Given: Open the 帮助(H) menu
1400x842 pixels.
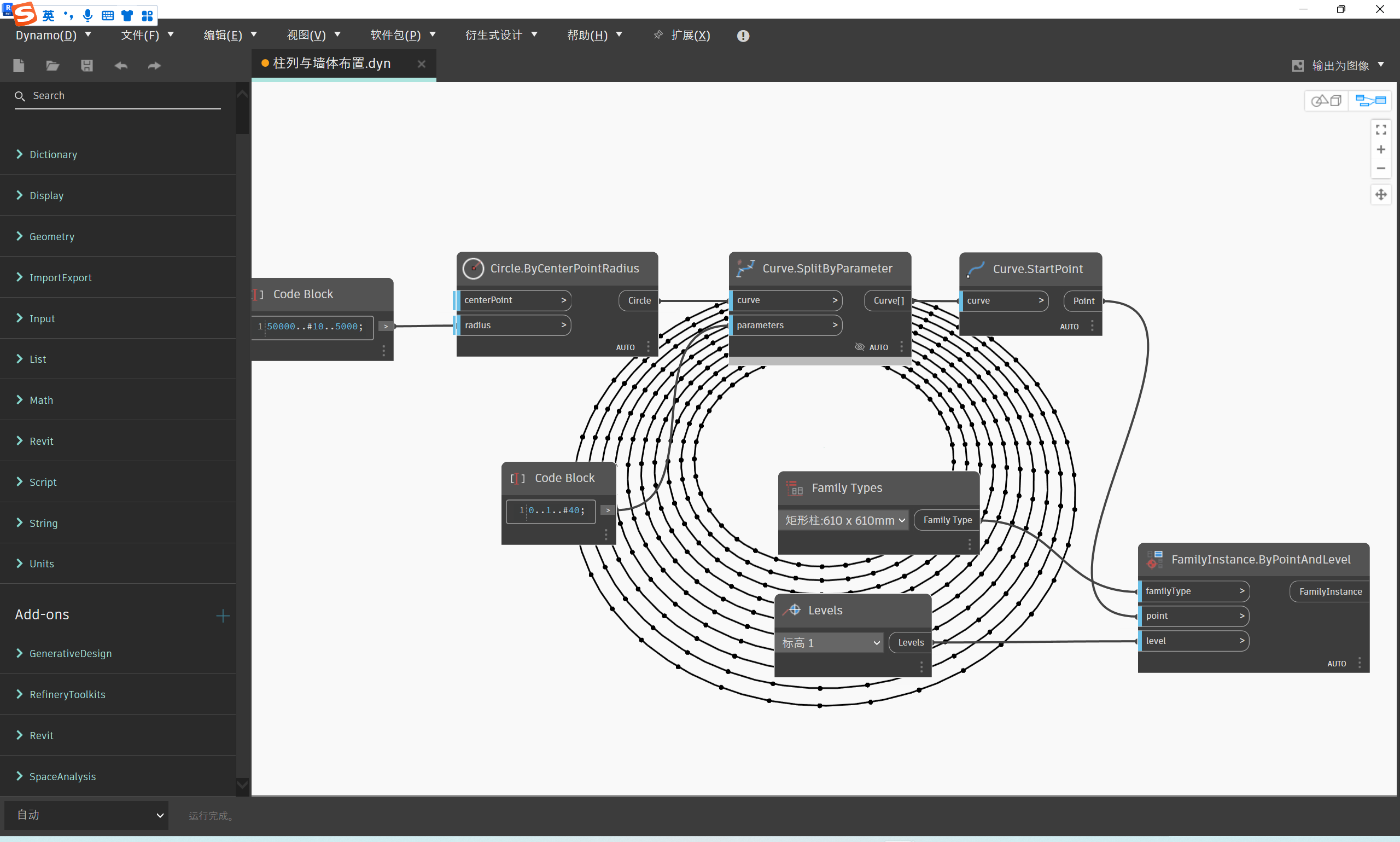Looking at the screenshot, I should click(594, 35).
